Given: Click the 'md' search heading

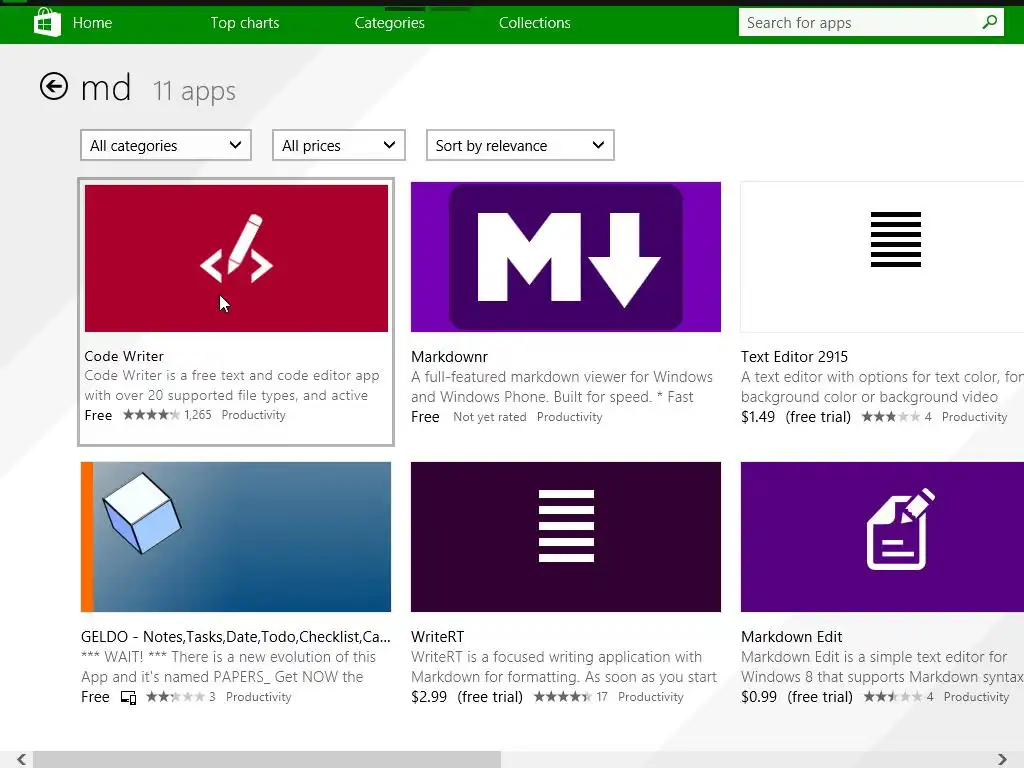Looking at the screenshot, I should click(x=106, y=88).
